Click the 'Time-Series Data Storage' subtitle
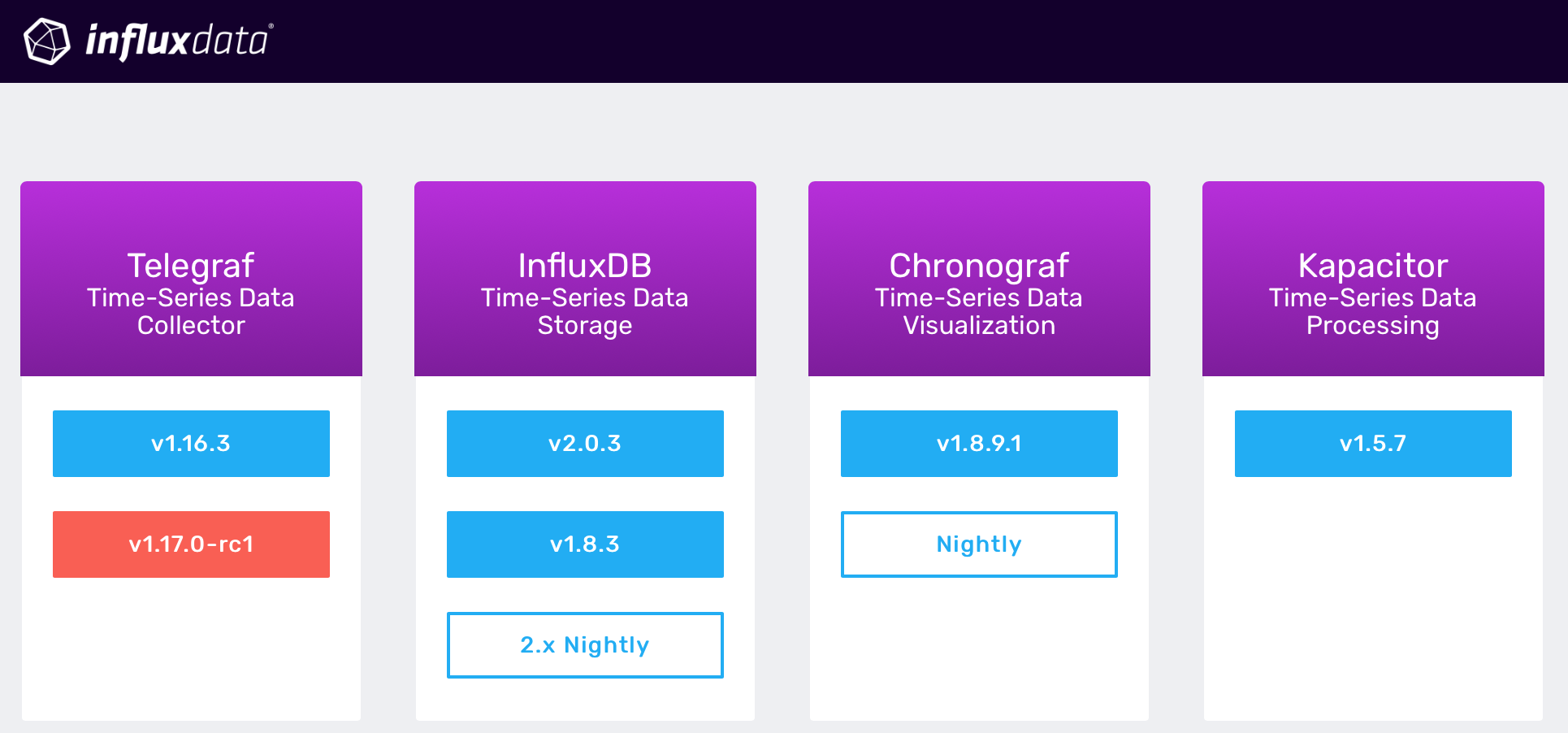1568x733 pixels. (585, 311)
